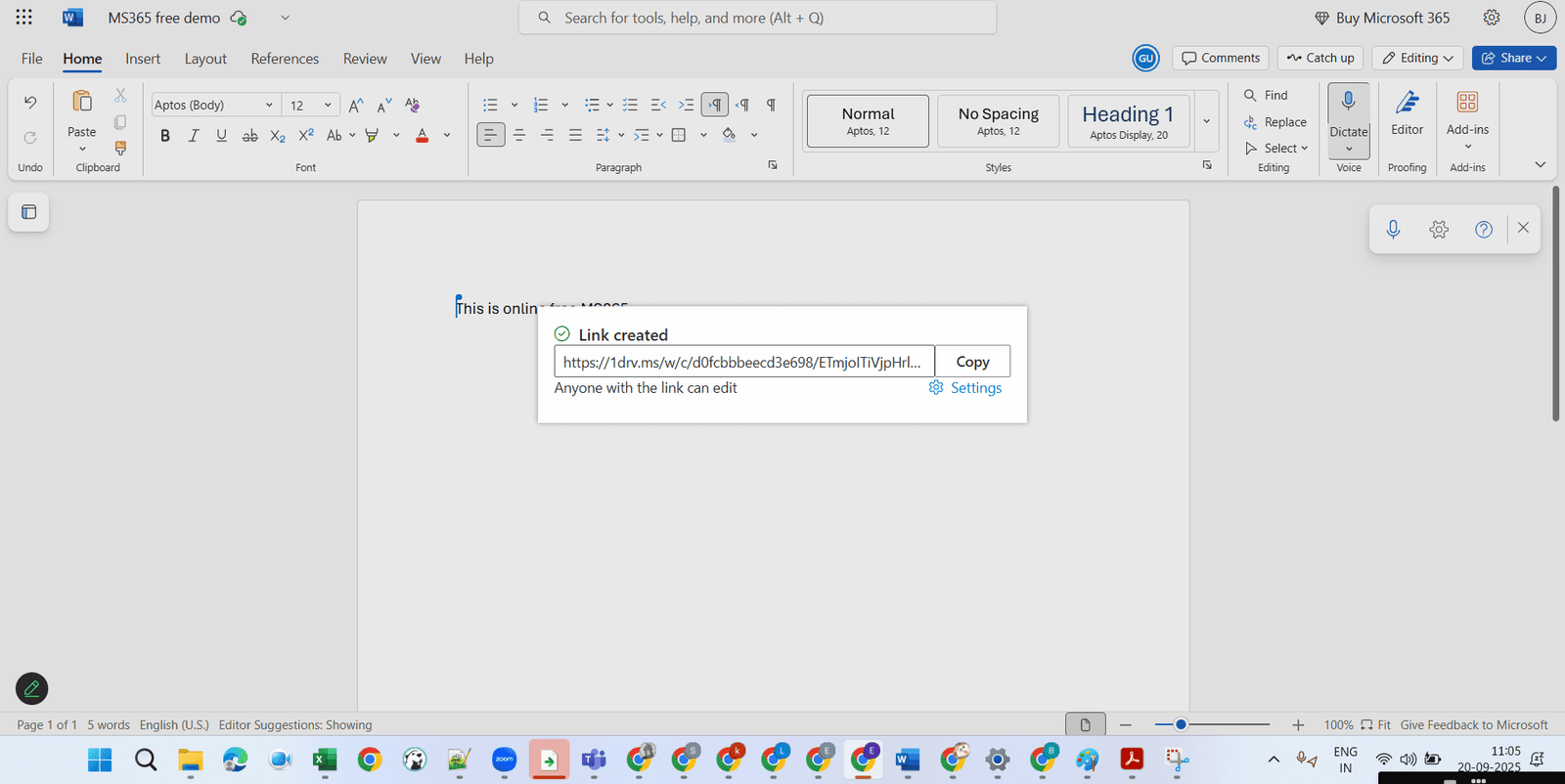This screenshot has width=1565, height=784.
Task: Open the Editing mode dropdown
Action: [x=1417, y=59]
